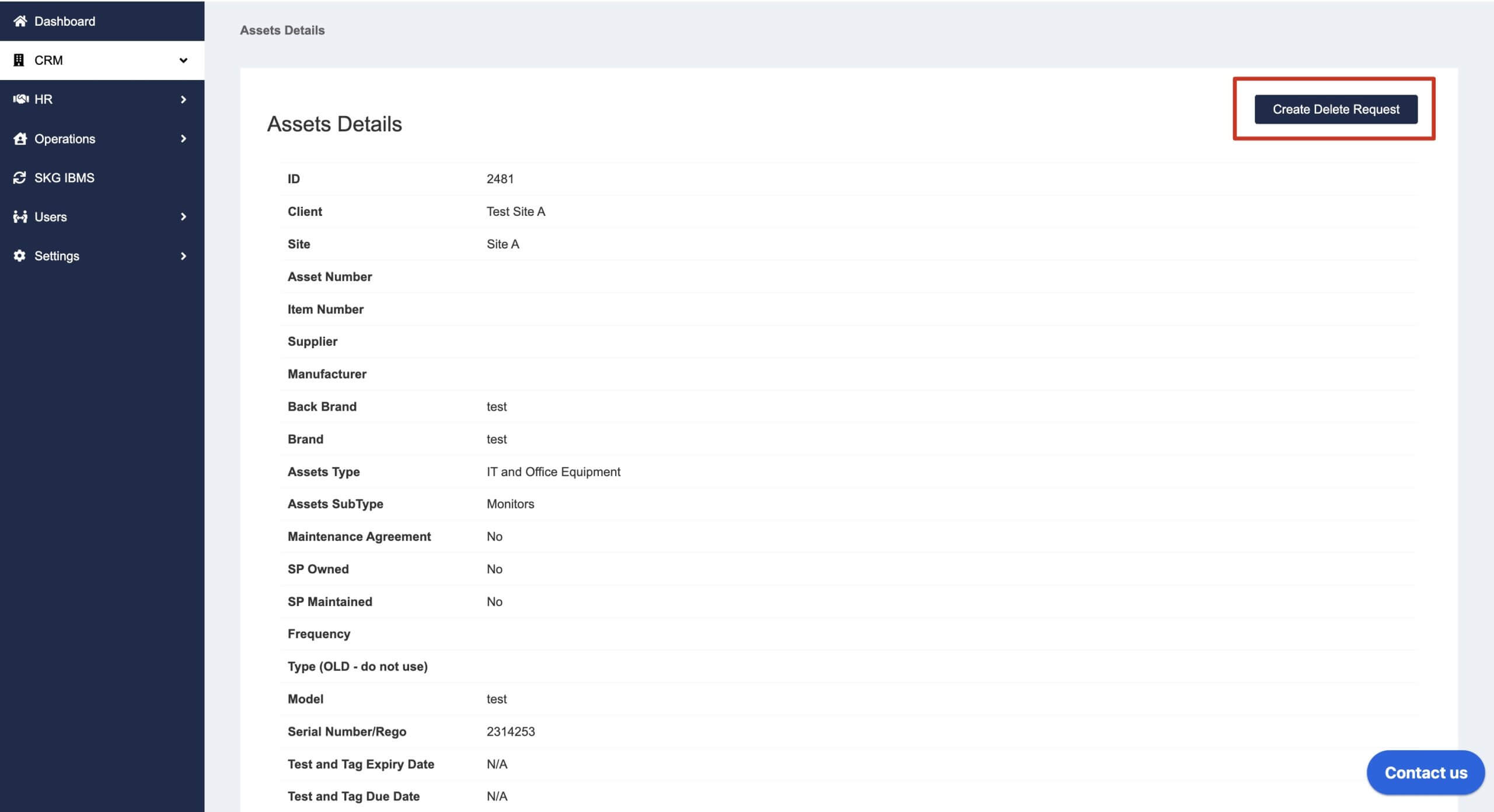Select Test and Tag Due Date value N/A
Screen dimensions: 1494x812
click(x=497, y=796)
